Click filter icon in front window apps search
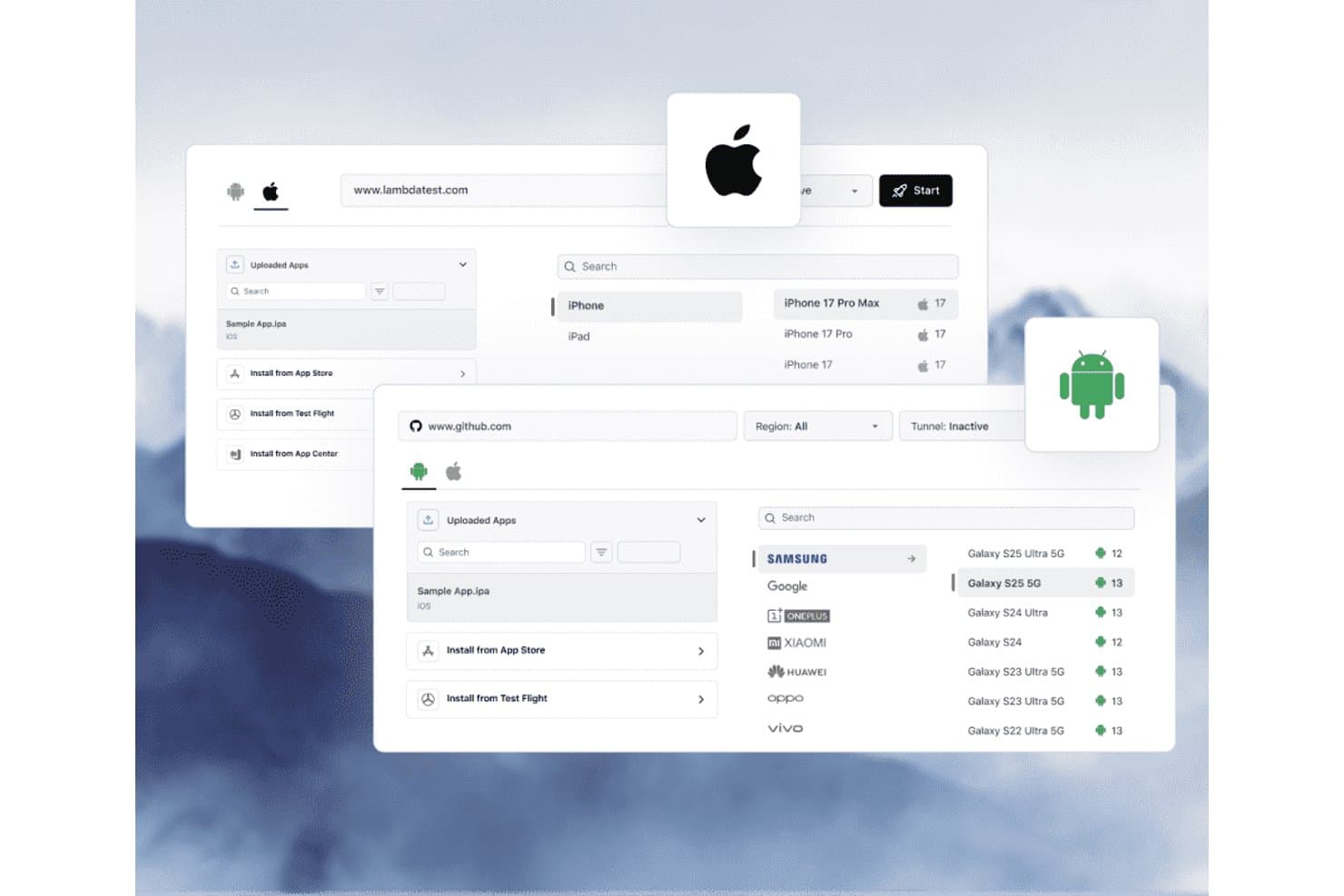 [601, 552]
